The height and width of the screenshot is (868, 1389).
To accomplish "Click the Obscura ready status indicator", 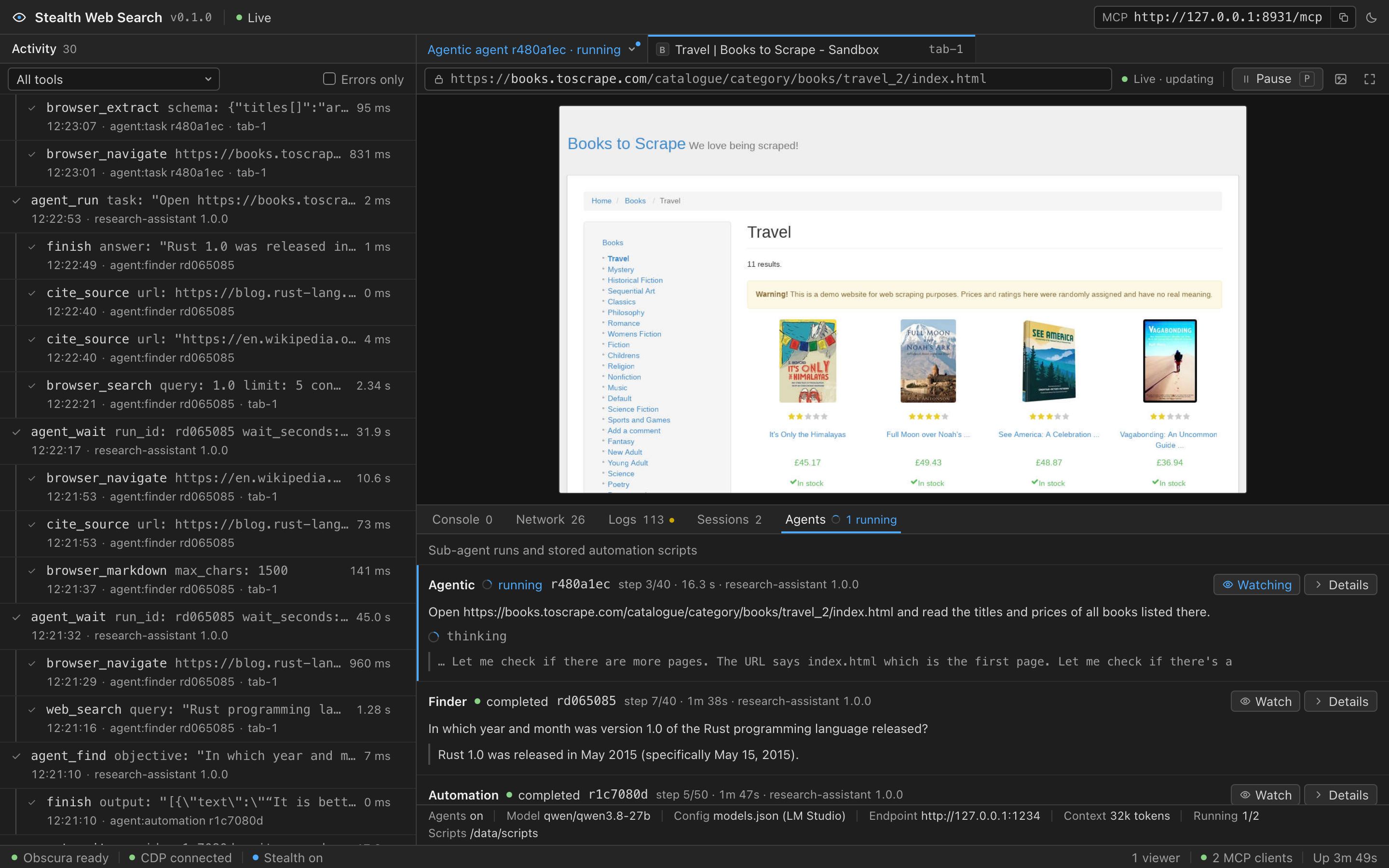I will [60, 858].
